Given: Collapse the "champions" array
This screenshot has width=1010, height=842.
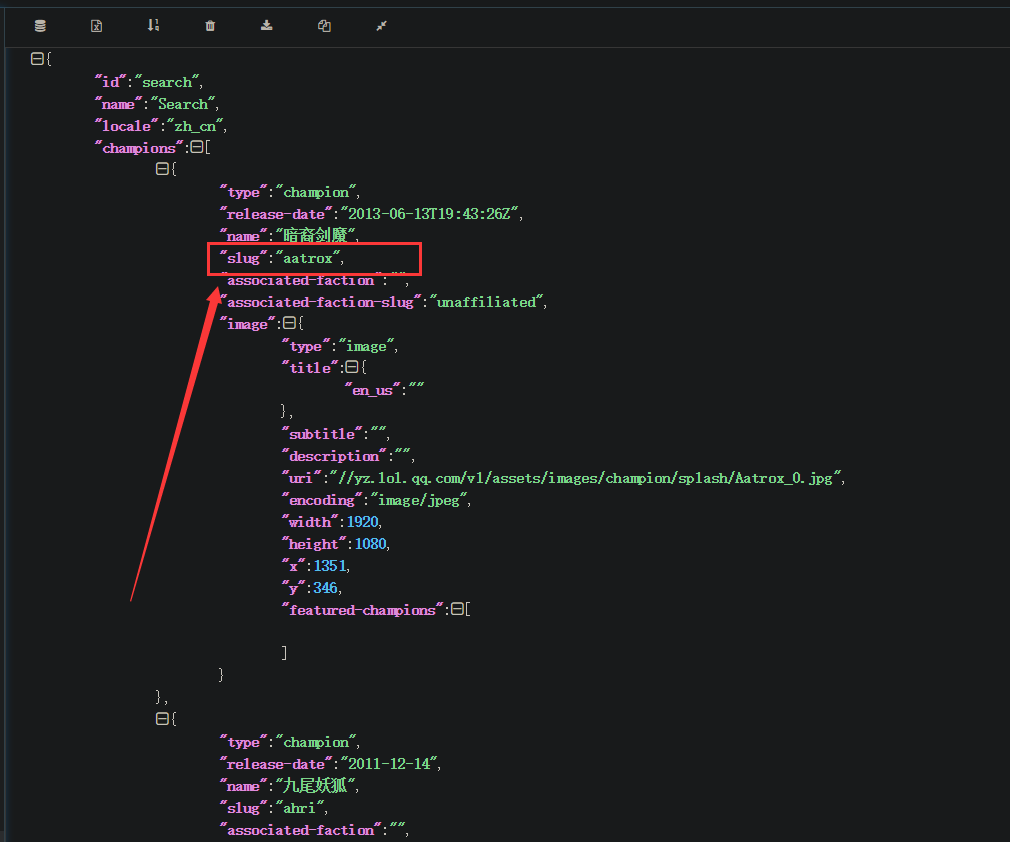Looking at the screenshot, I should point(197,147).
